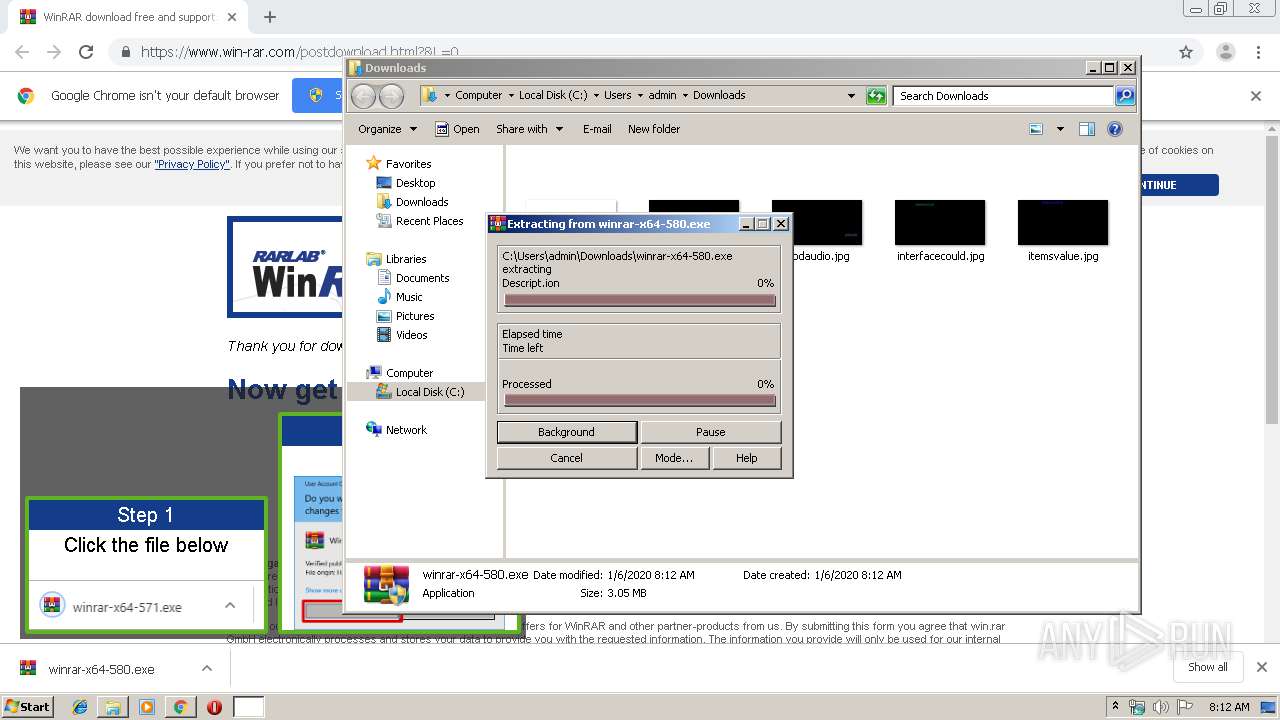Bookmark this page star icon
Image resolution: width=1280 pixels, height=720 pixels.
tap(1186, 52)
